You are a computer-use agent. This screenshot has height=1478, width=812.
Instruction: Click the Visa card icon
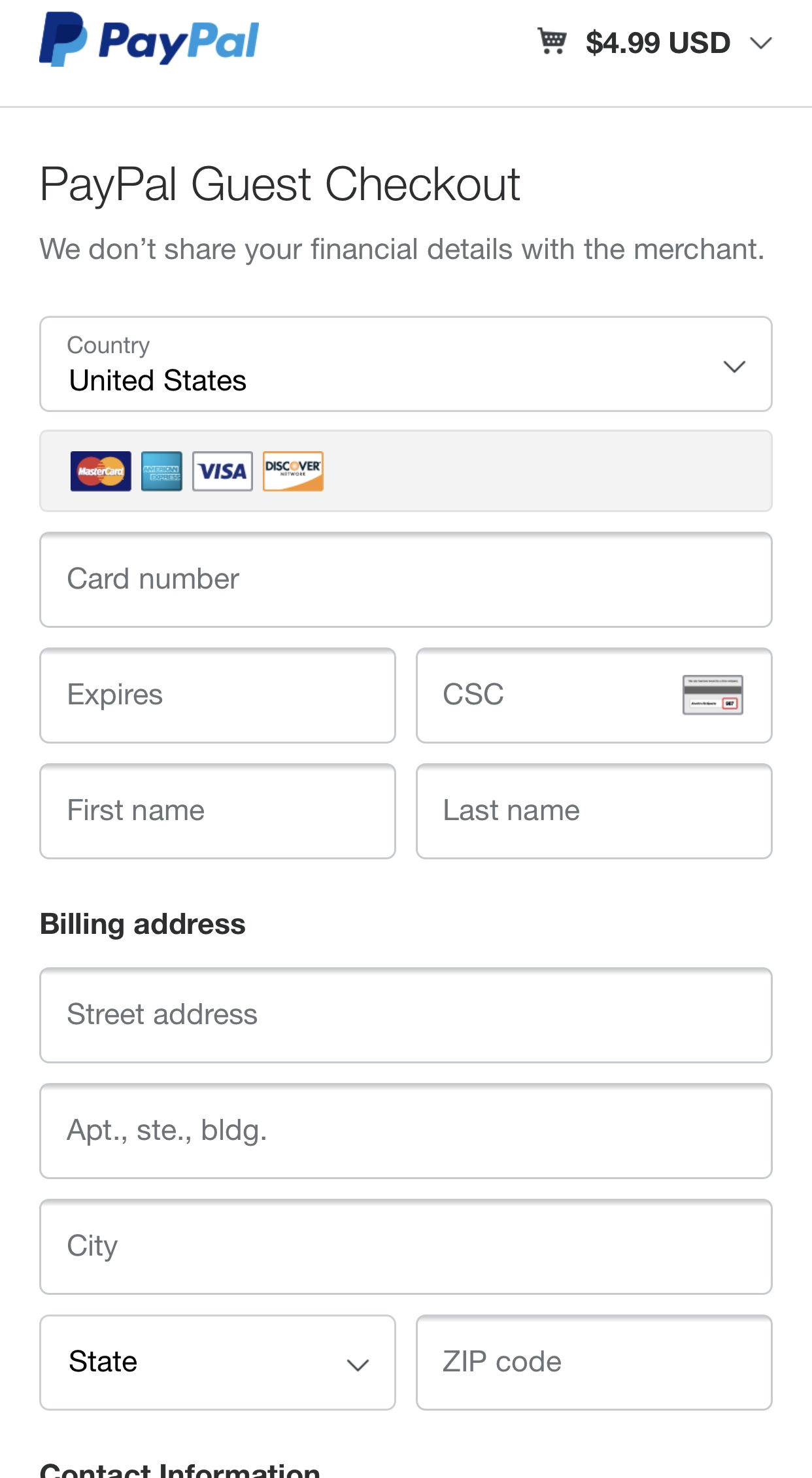tap(222, 471)
